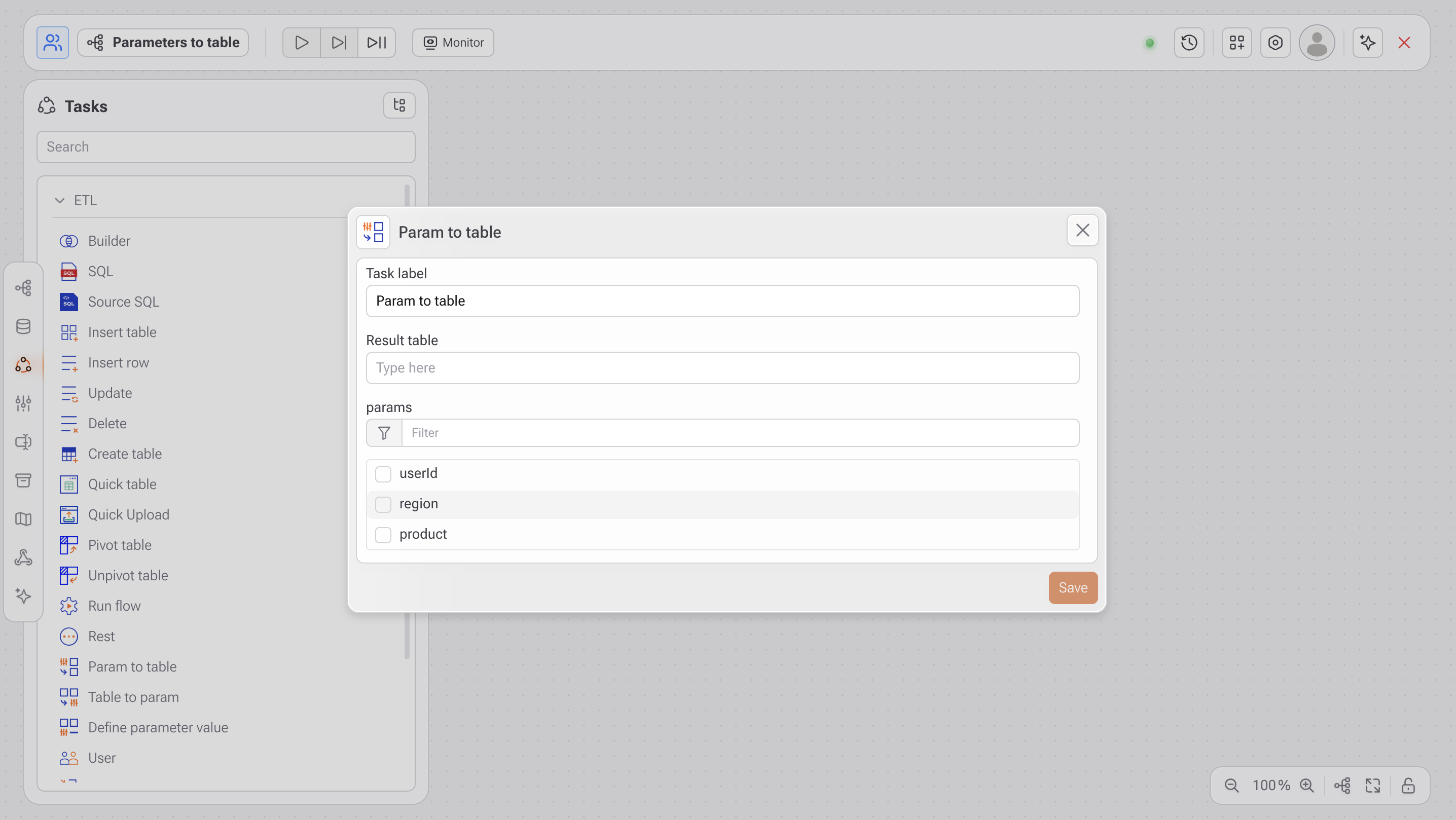Click the history clock icon
Screen dimensions: 1456x820
click(x=1189, y=43)
